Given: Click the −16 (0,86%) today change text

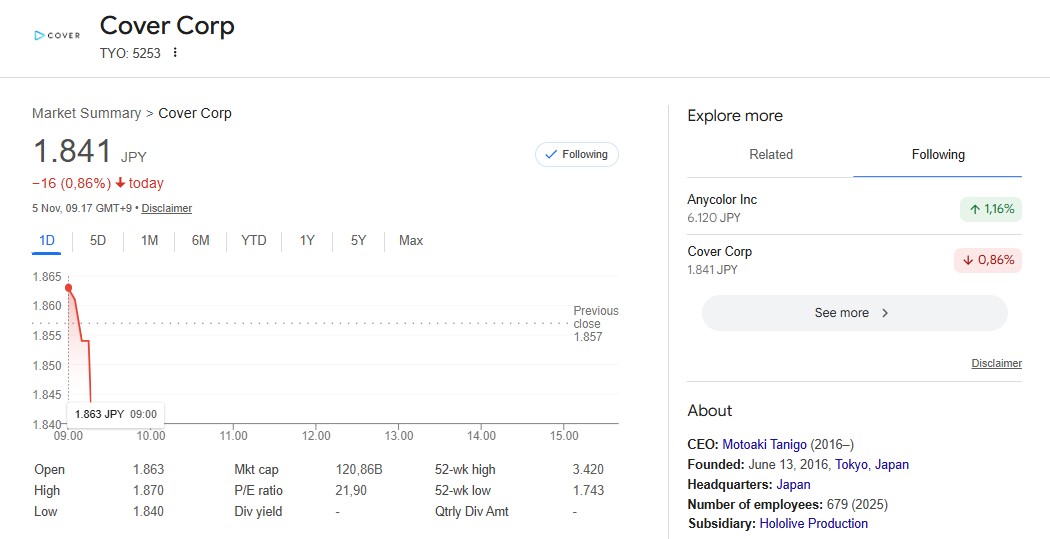Looking at the screenshot, I should coord(98,183).
